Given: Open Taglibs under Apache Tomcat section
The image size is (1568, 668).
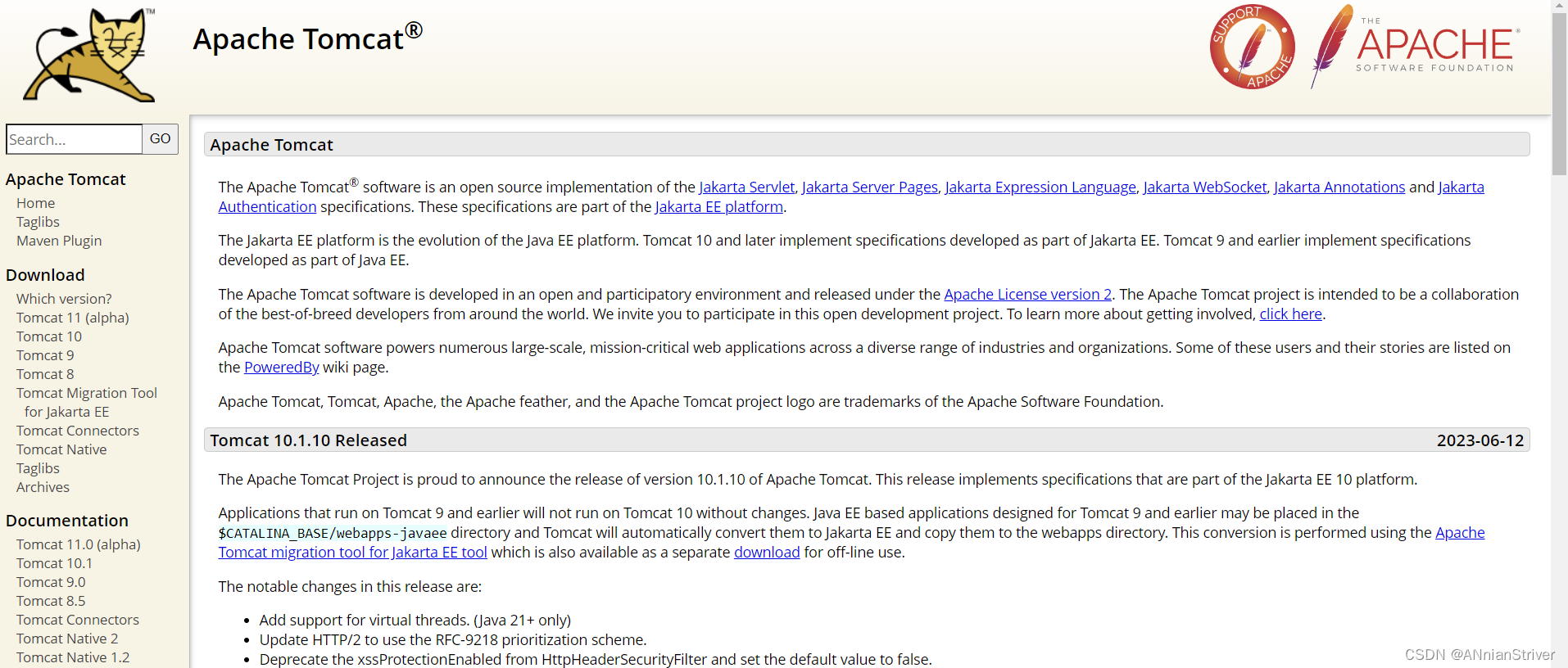Looking at the screenshot, I should (x=38, y=222).
